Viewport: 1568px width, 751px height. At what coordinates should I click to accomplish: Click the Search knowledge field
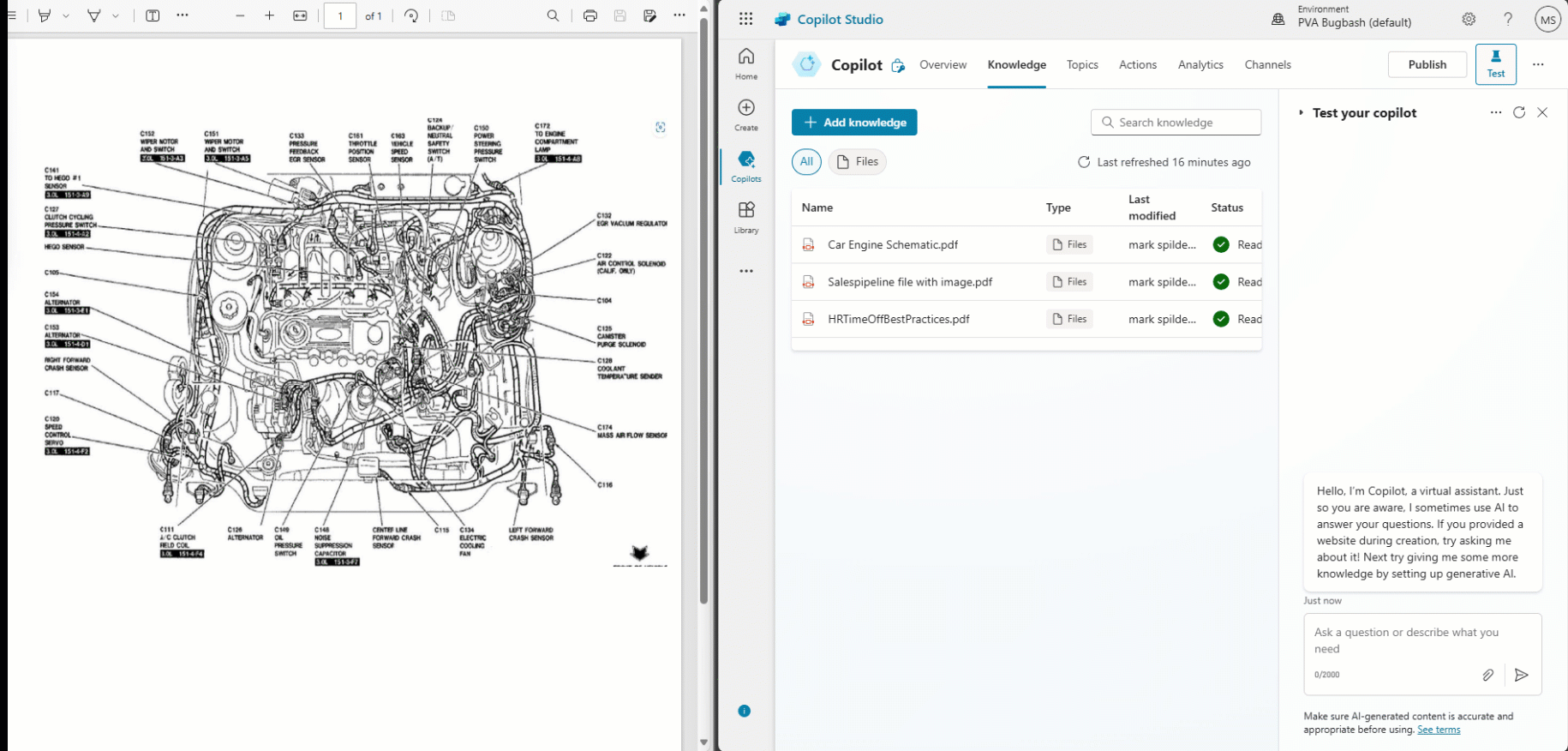tap(1176, 122)
